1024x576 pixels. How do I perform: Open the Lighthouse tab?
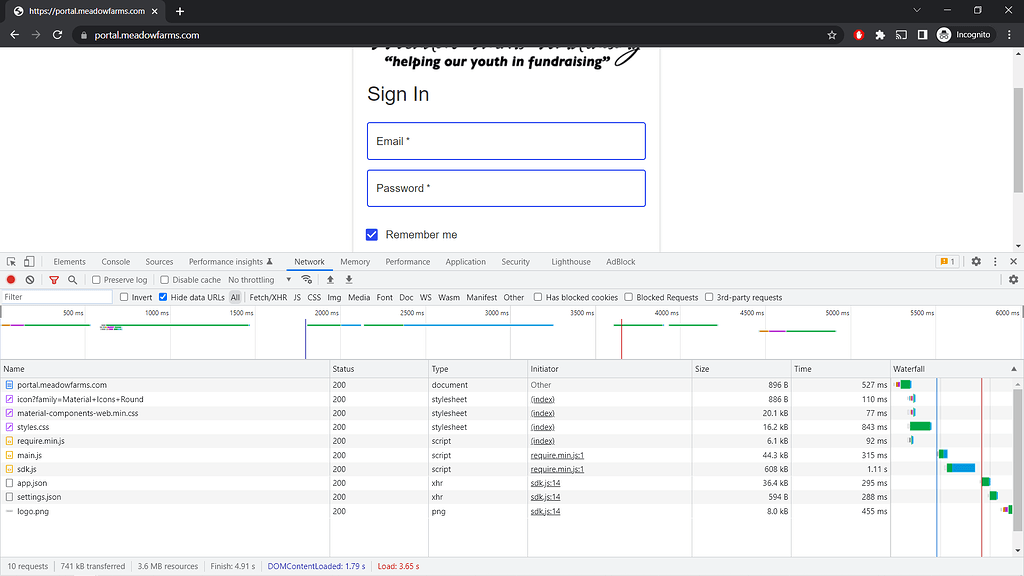coord(571,261)
